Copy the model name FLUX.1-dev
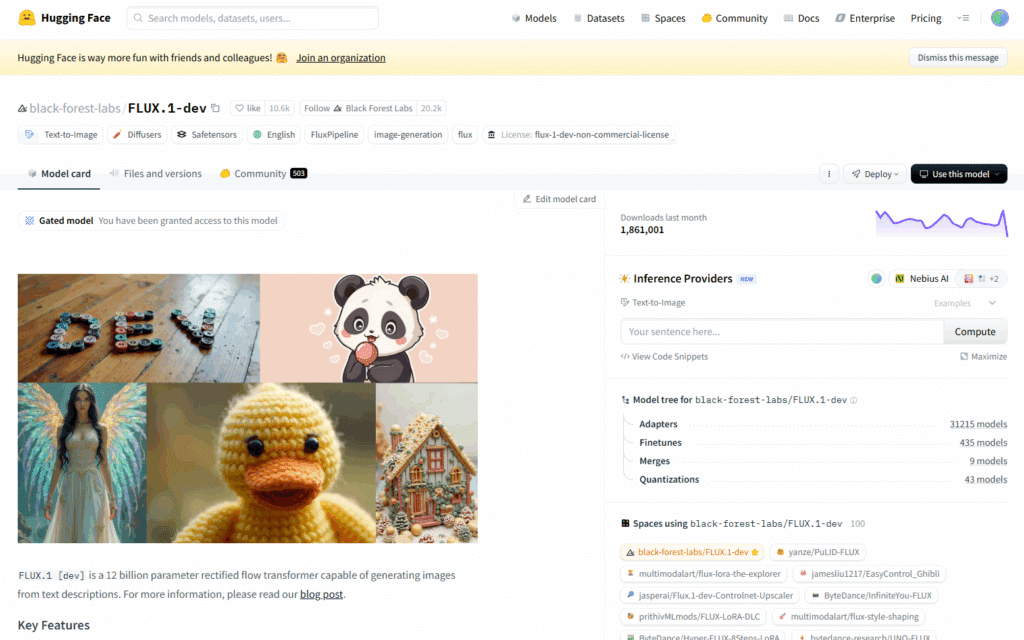 point(216,108)
